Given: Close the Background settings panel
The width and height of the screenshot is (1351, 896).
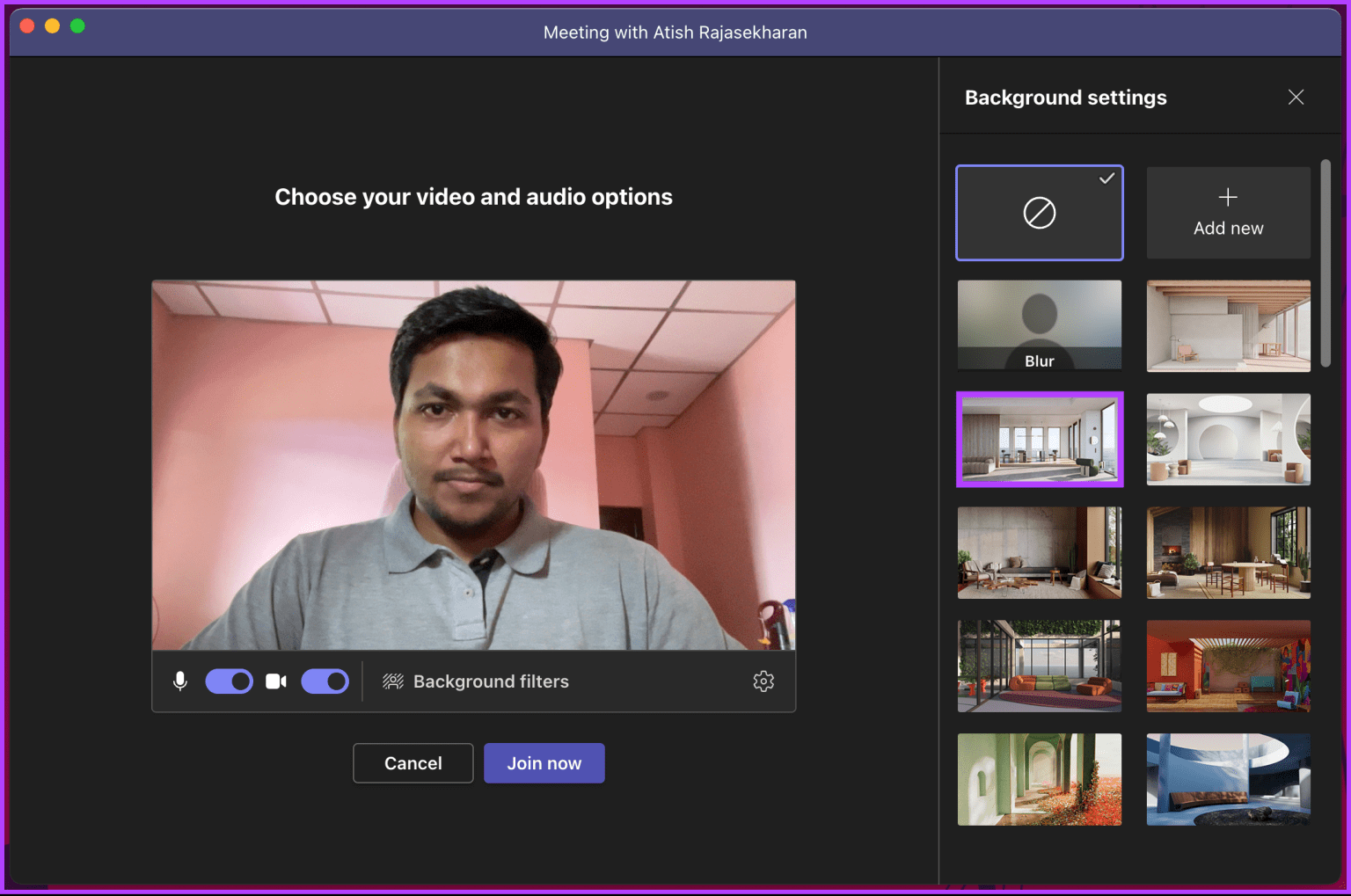Looking at the screenshot, I should (x=1296, y=97).
